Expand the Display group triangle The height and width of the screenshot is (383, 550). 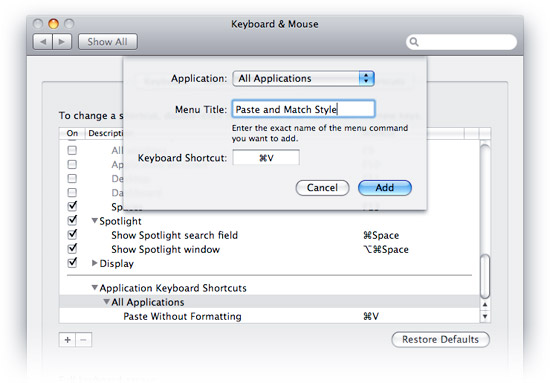(94, 263)
